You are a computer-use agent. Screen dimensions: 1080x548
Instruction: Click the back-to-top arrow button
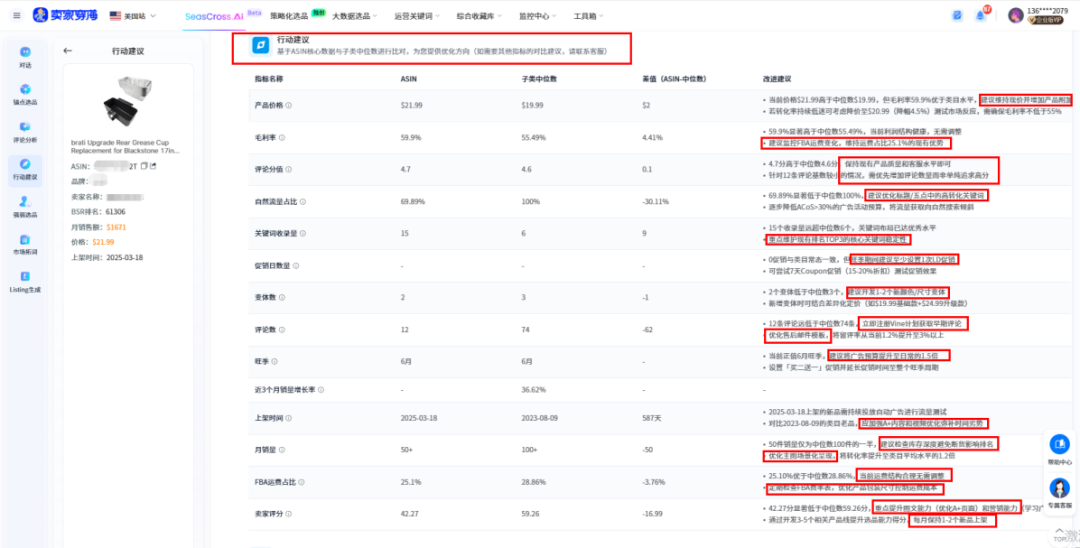click(1061, 534)
